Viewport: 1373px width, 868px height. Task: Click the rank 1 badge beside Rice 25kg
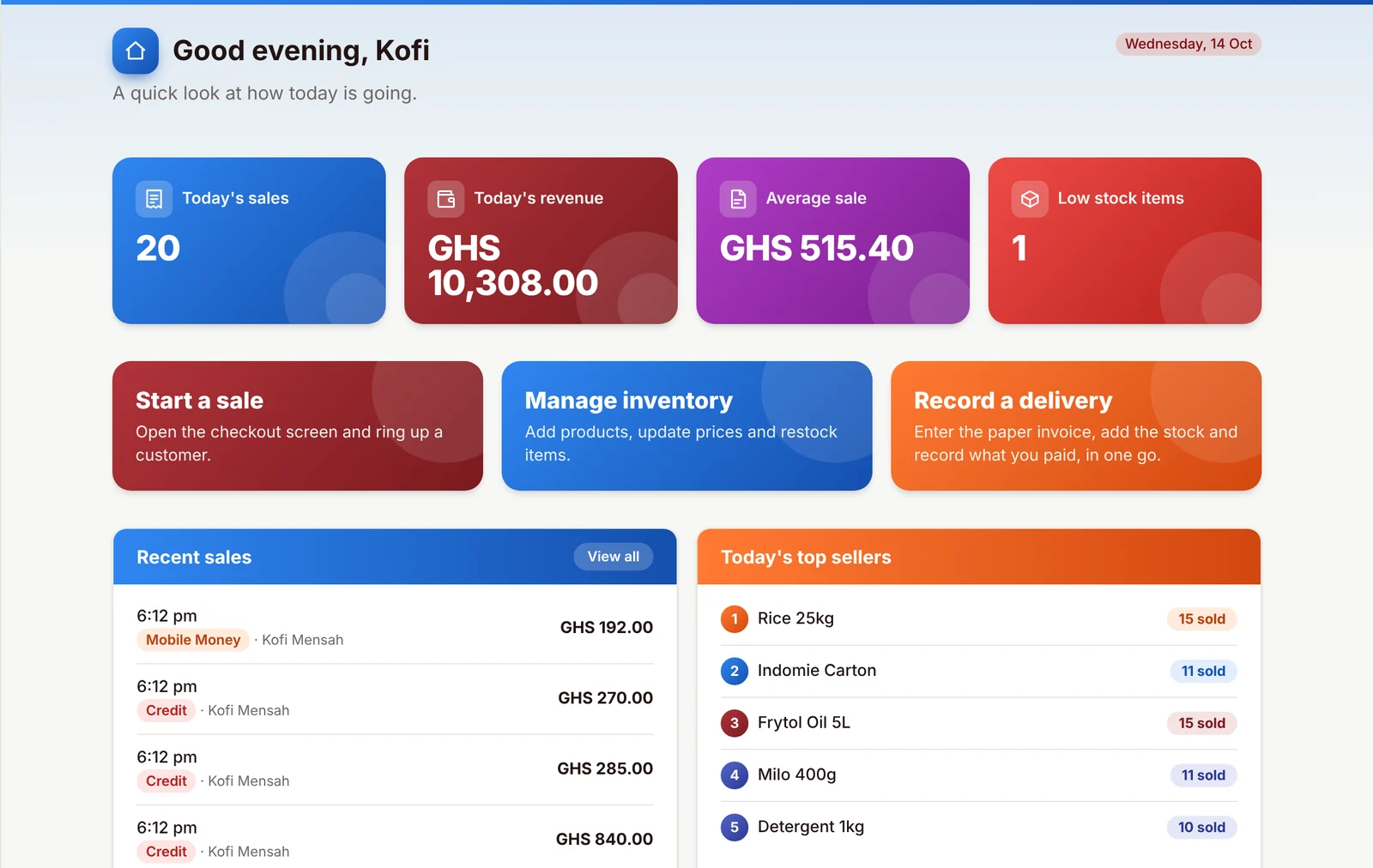(735, 618)
